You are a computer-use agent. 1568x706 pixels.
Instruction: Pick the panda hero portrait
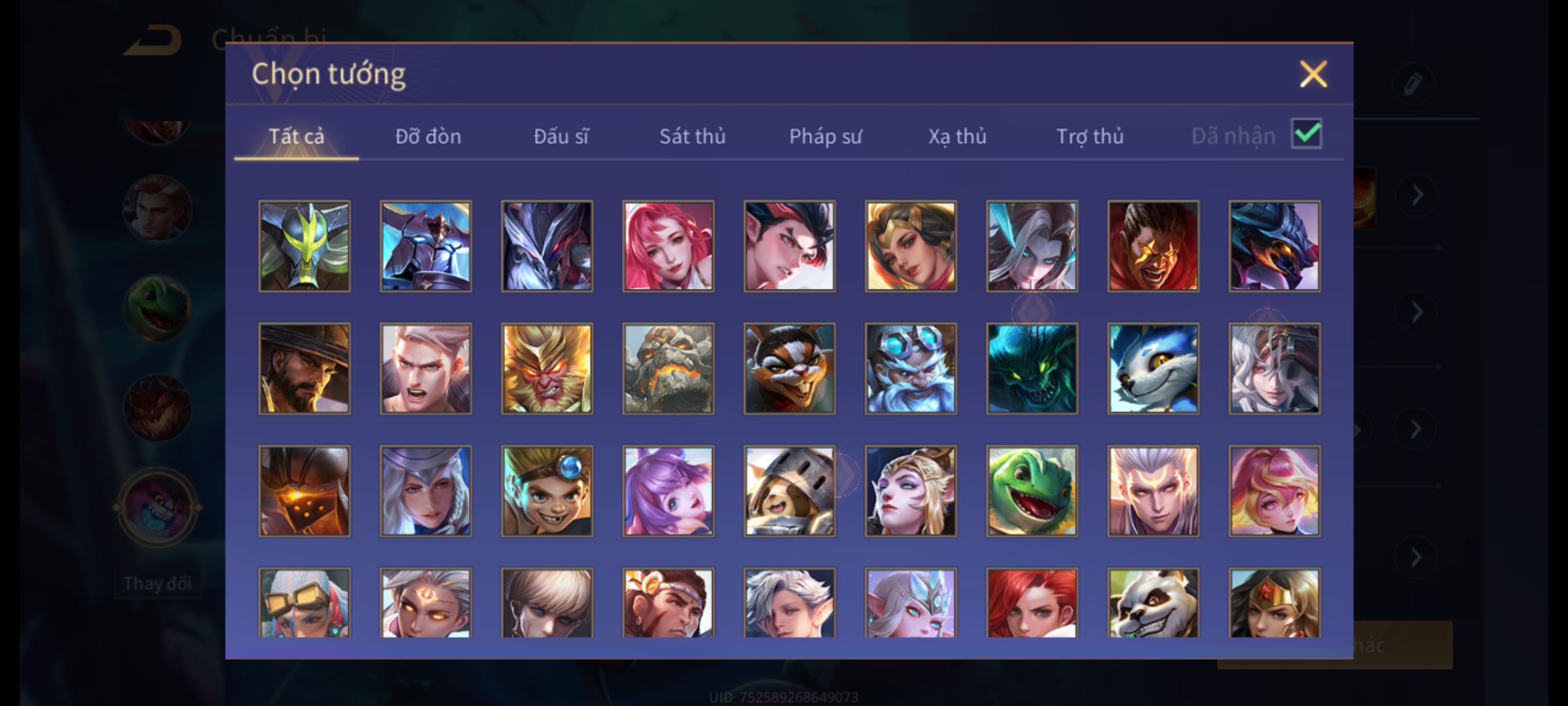tap(1153, 602)
